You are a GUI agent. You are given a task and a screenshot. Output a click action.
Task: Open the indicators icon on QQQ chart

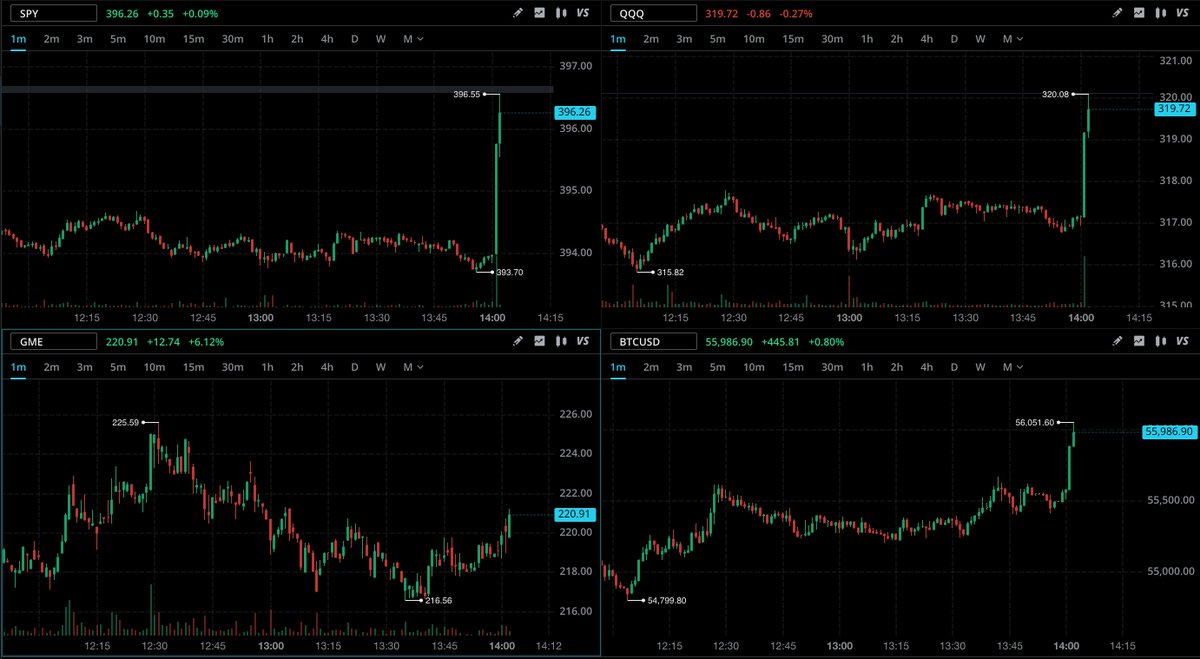click(x=1141, y=14)
